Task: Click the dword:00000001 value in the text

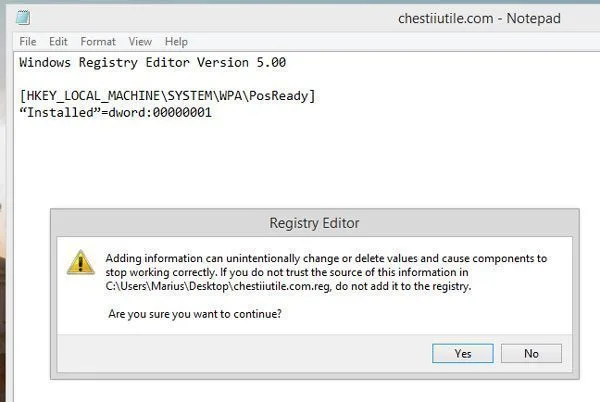Action: [160, 112]
